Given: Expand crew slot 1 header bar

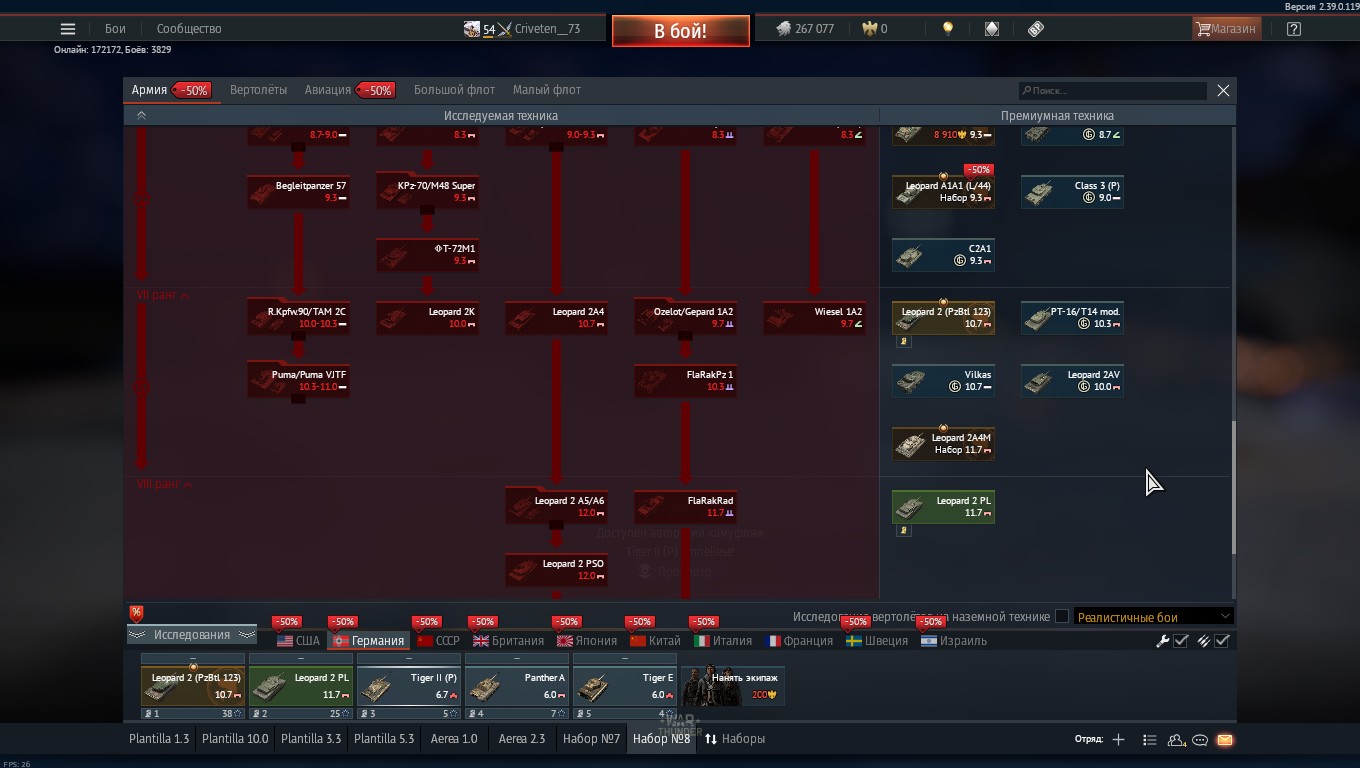Looking at the screenshot, I should click(193, 659).
